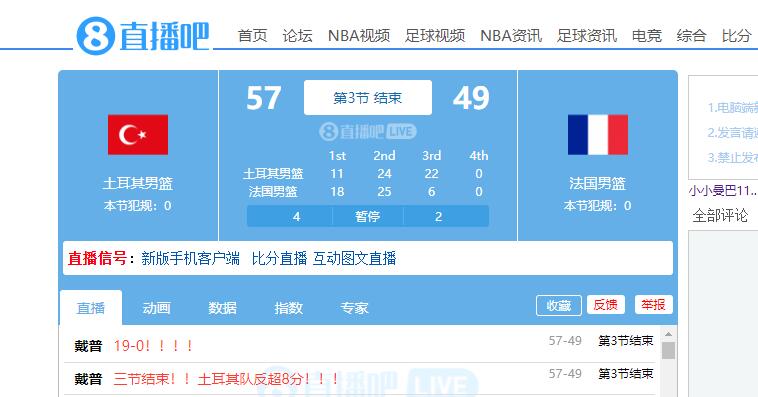758x397 pixels.
Task: Open 法国男篮 team name under flag
Action: 598,183
